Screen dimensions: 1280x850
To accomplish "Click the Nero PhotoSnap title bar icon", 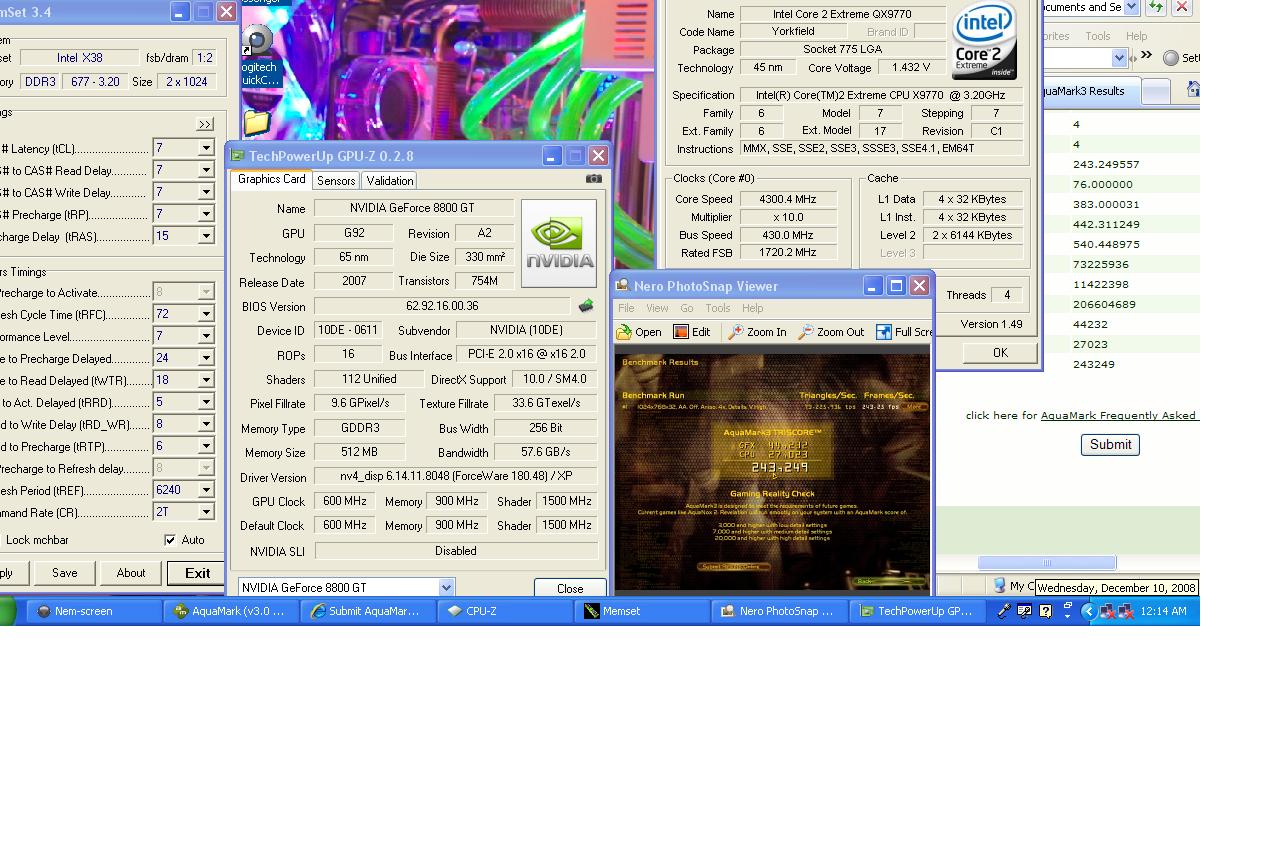I will [622, 286].
